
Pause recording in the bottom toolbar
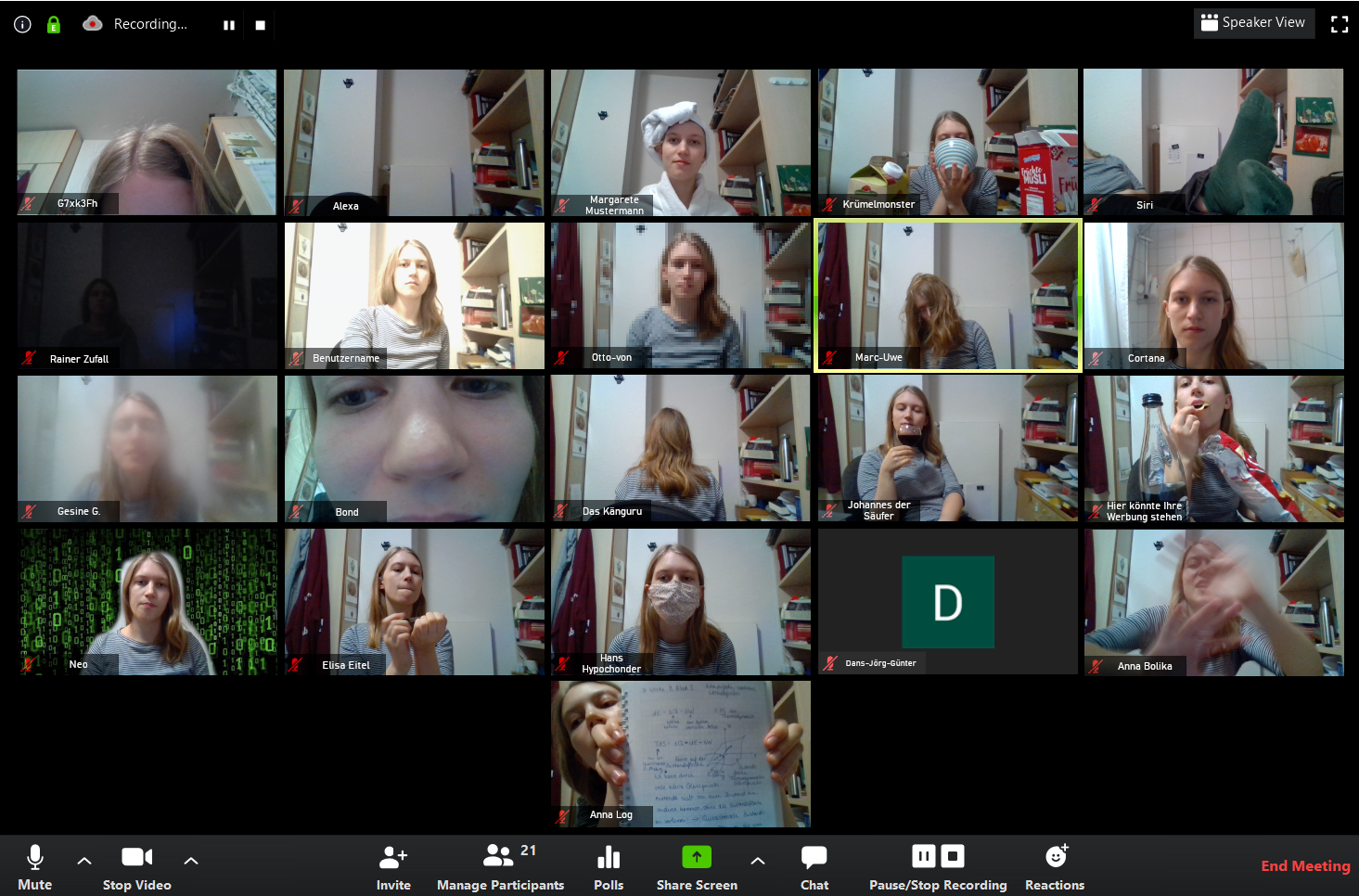[924, 856]
